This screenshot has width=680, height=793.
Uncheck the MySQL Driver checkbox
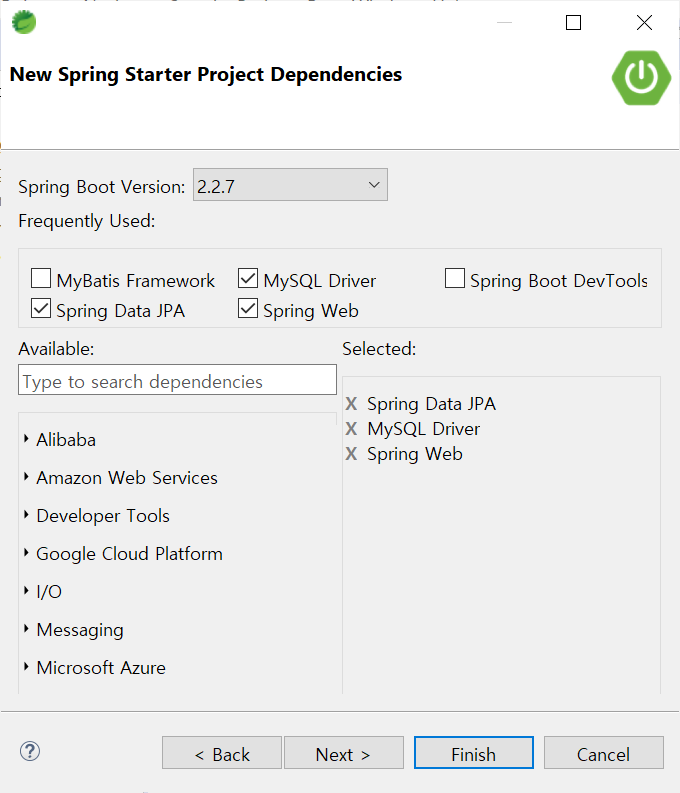click(x=248, y=278)
